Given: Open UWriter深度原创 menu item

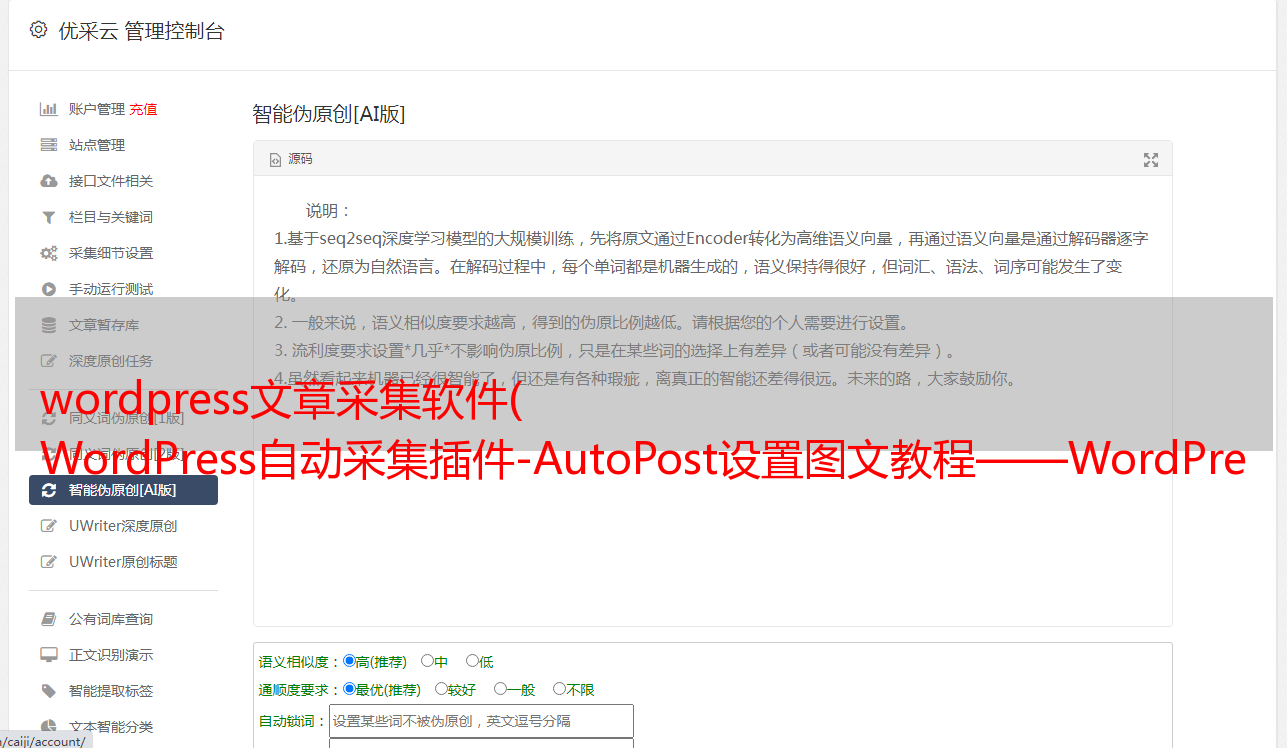Looking at the screenshot, I should (124, 526).
